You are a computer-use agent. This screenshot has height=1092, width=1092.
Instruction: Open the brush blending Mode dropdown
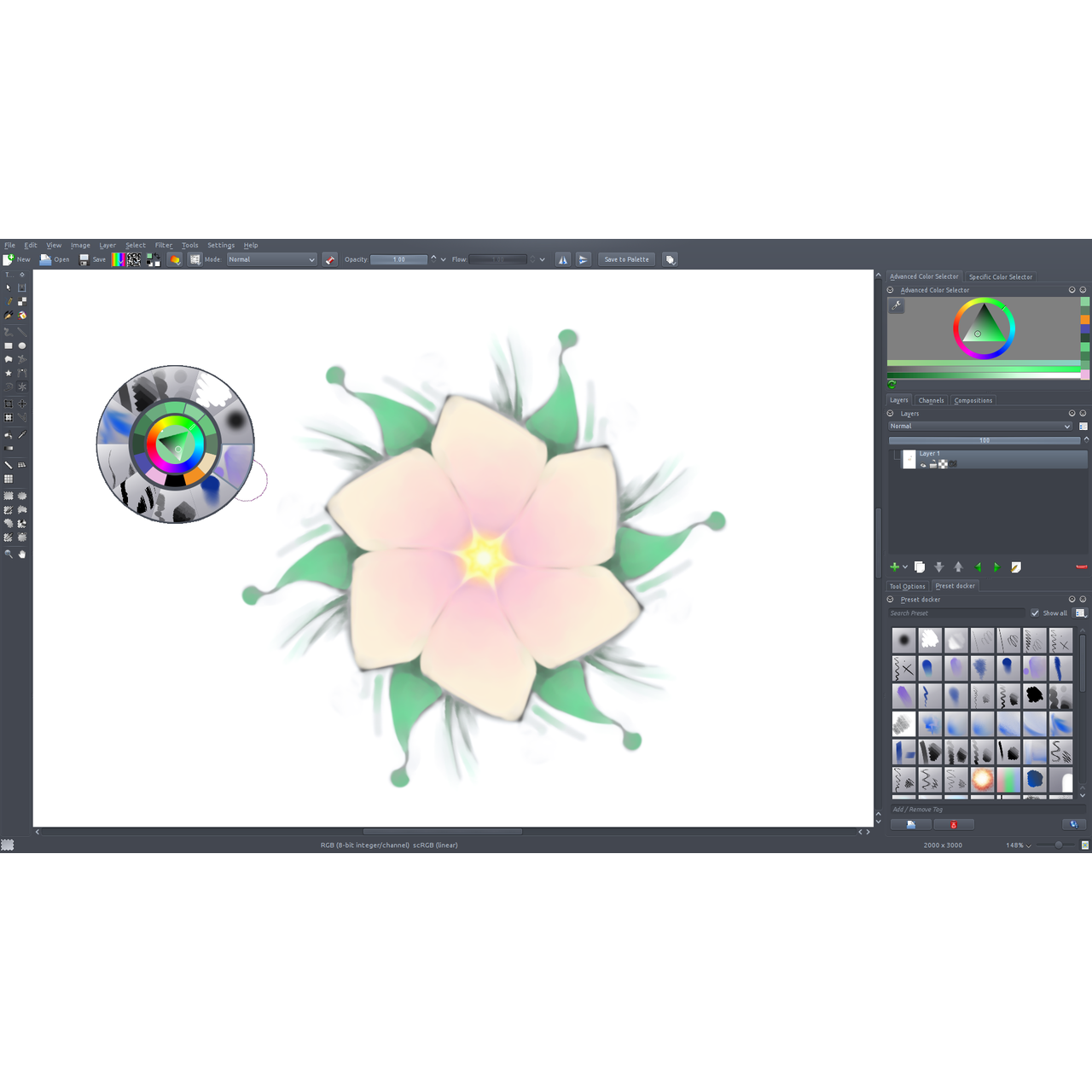tap(270, 259)
